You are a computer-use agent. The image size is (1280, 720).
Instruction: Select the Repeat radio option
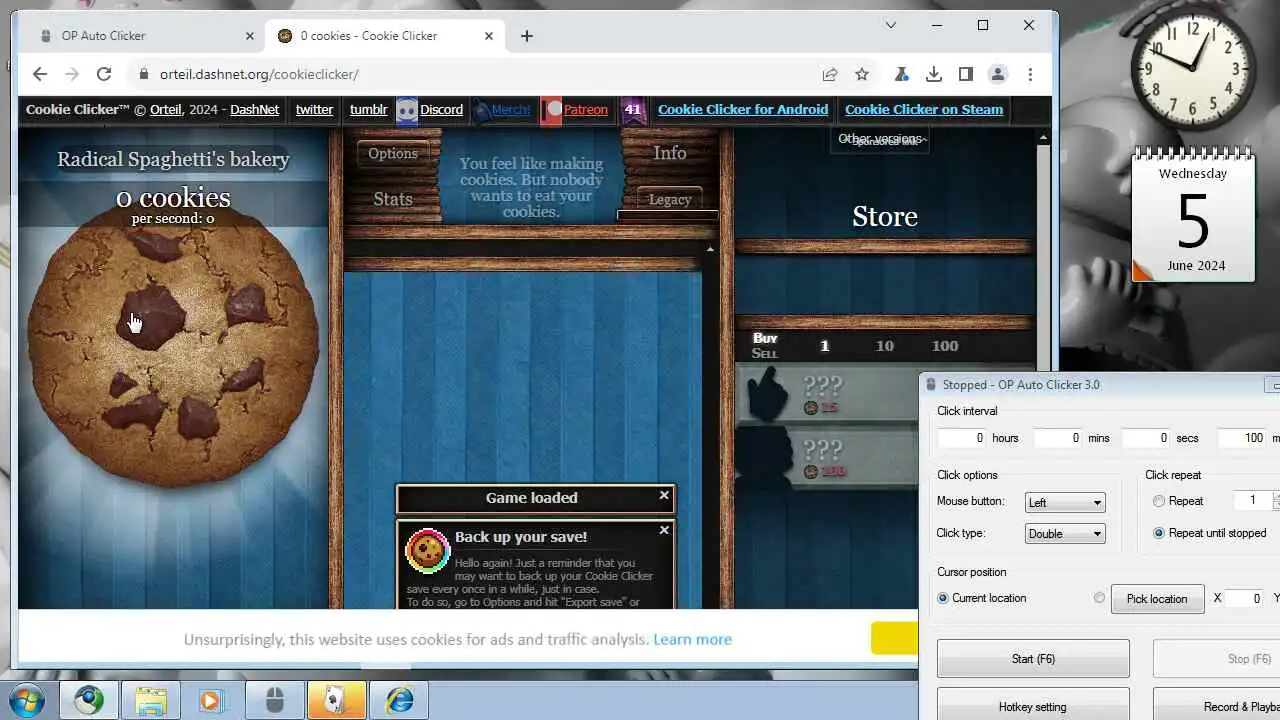pyautogui.click(x=1159, y=501)
